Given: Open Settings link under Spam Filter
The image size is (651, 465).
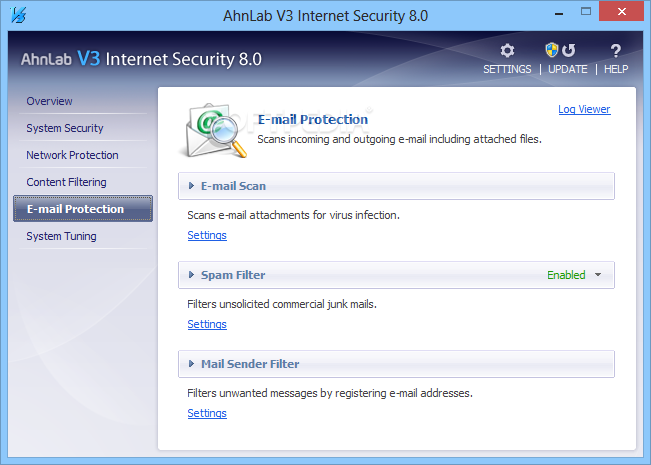Looking at the screenshot, I should pos(207,325).
